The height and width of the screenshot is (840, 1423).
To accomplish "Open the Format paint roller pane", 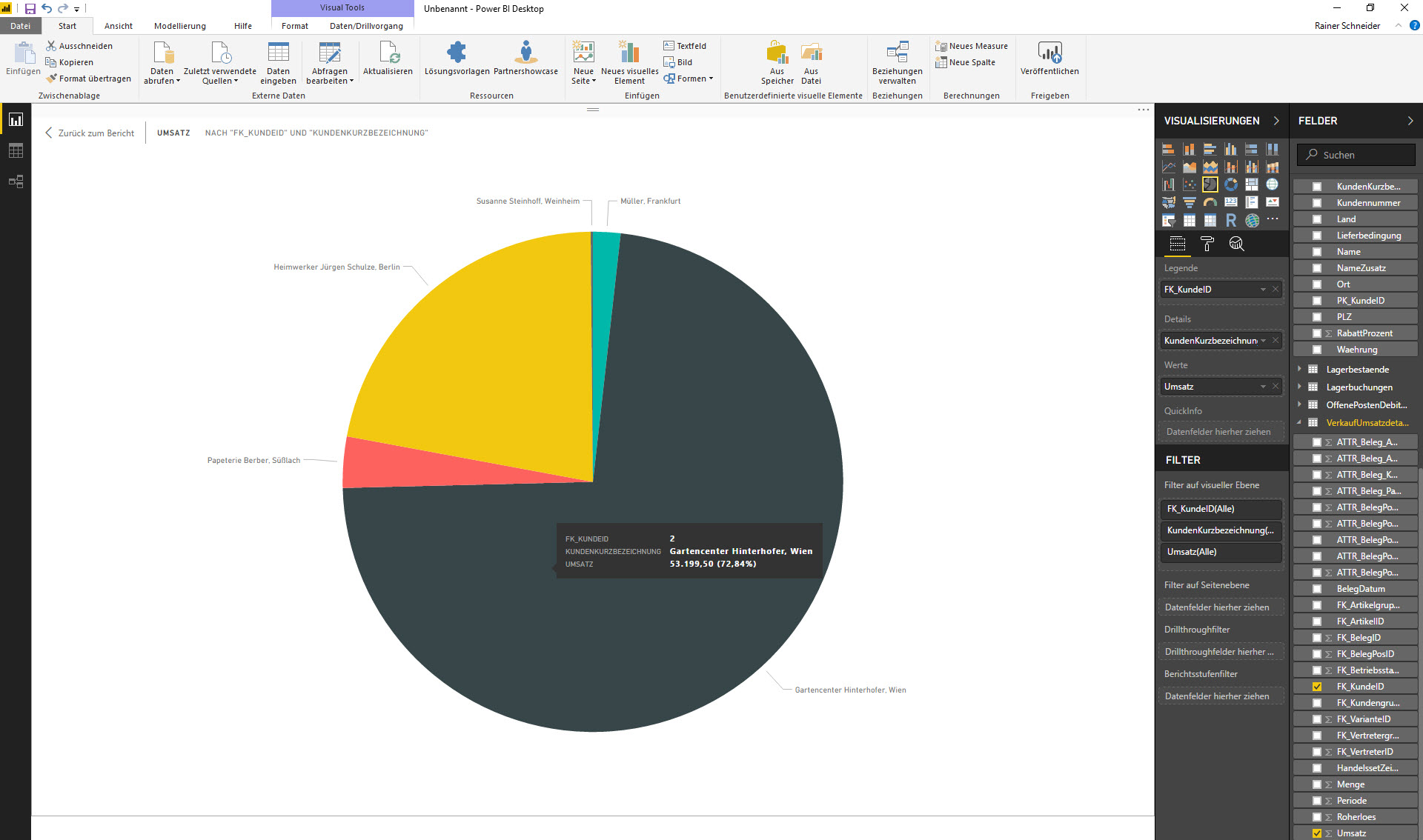I will tap(1207, 244).
